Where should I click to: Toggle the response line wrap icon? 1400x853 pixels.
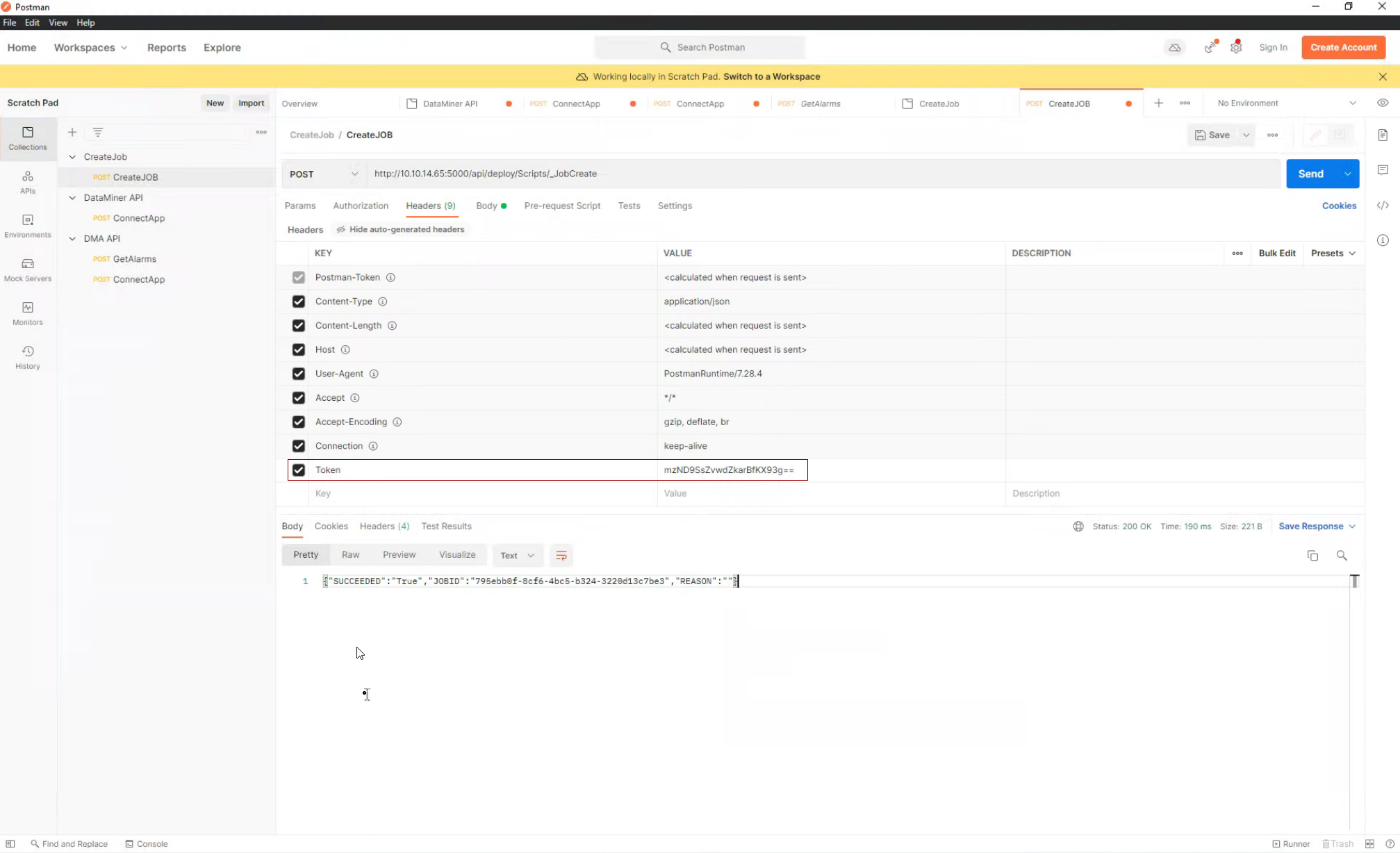pyautogui.click(x=561, y=555)
